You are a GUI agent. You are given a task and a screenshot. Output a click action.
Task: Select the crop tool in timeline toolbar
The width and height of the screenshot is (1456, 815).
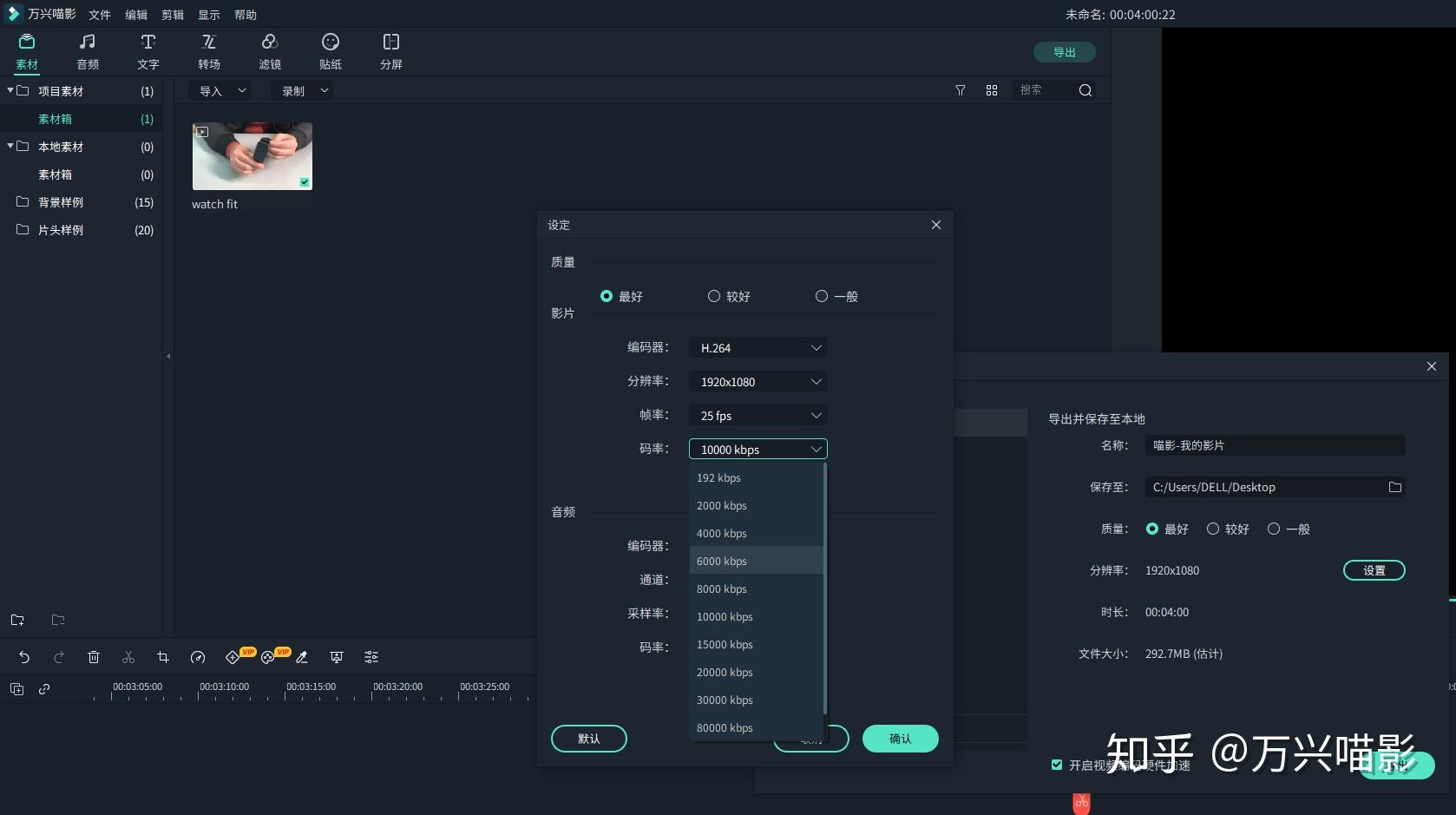[163, 657]
